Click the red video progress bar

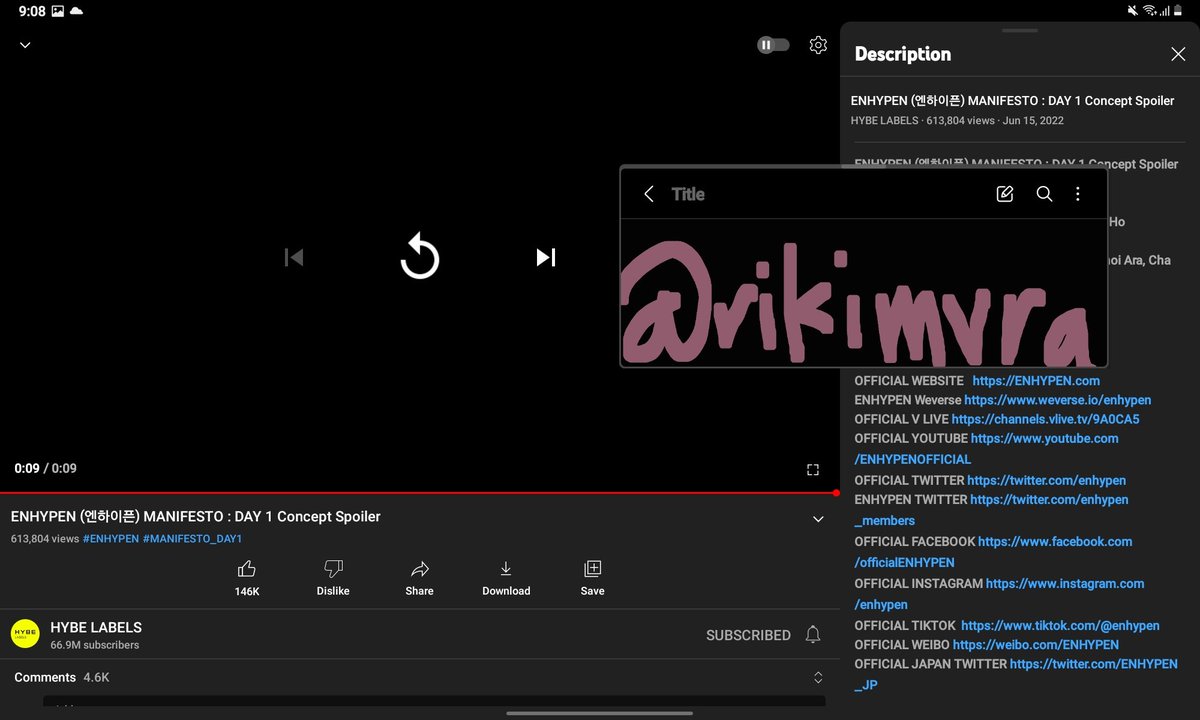pos(418,493)
